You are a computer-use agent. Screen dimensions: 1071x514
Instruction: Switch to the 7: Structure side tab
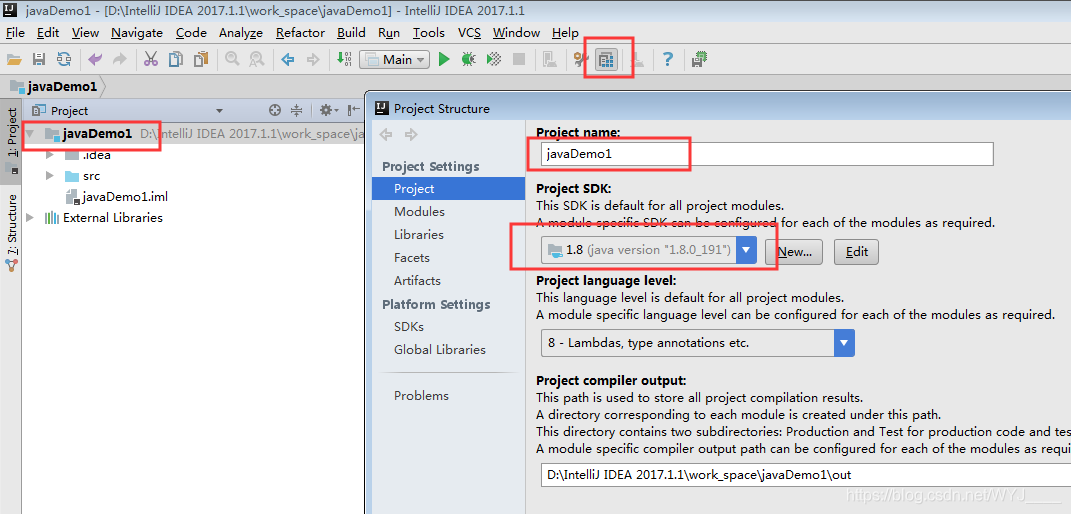pyautogui.click(x=11, y=232)
